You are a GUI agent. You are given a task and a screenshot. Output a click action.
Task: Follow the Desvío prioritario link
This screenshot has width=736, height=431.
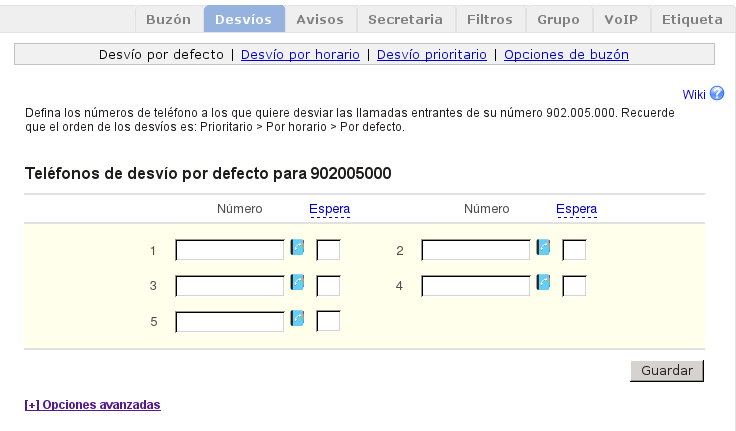(x=431, y=55)
